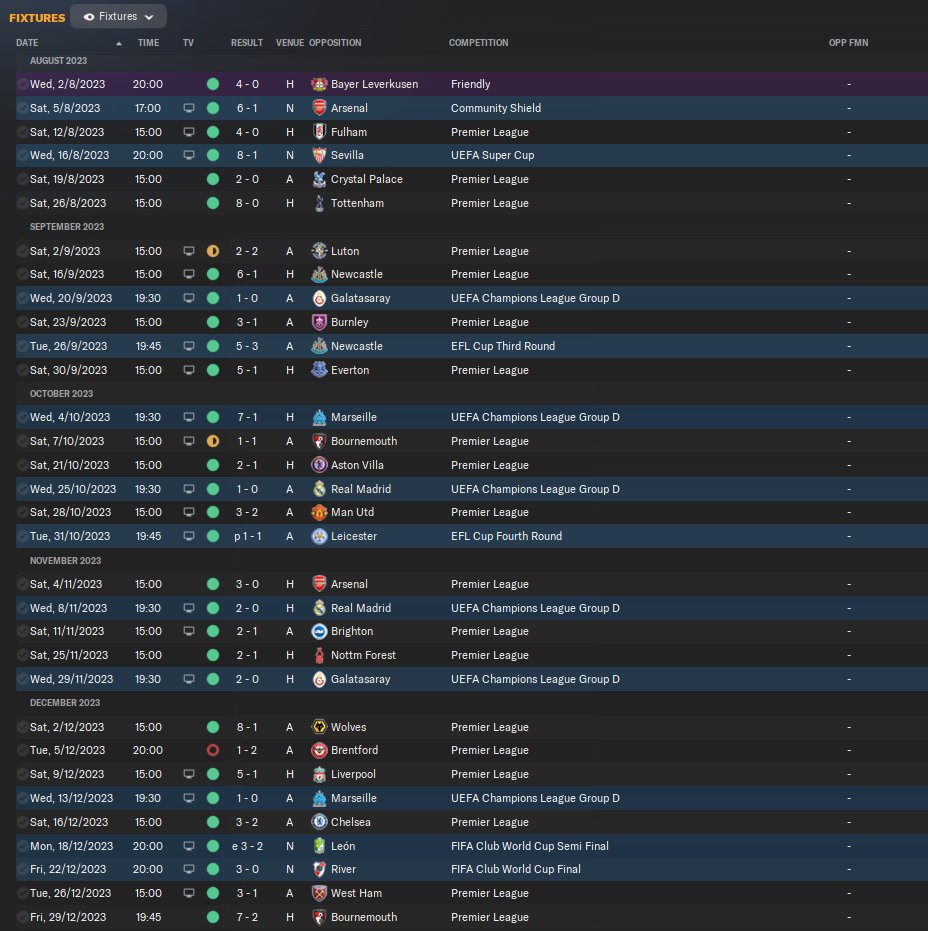The height and width of the screenshot is (931, 928).
Task: Click the Liverpool club badge
Action: click(x=319, y=774)
